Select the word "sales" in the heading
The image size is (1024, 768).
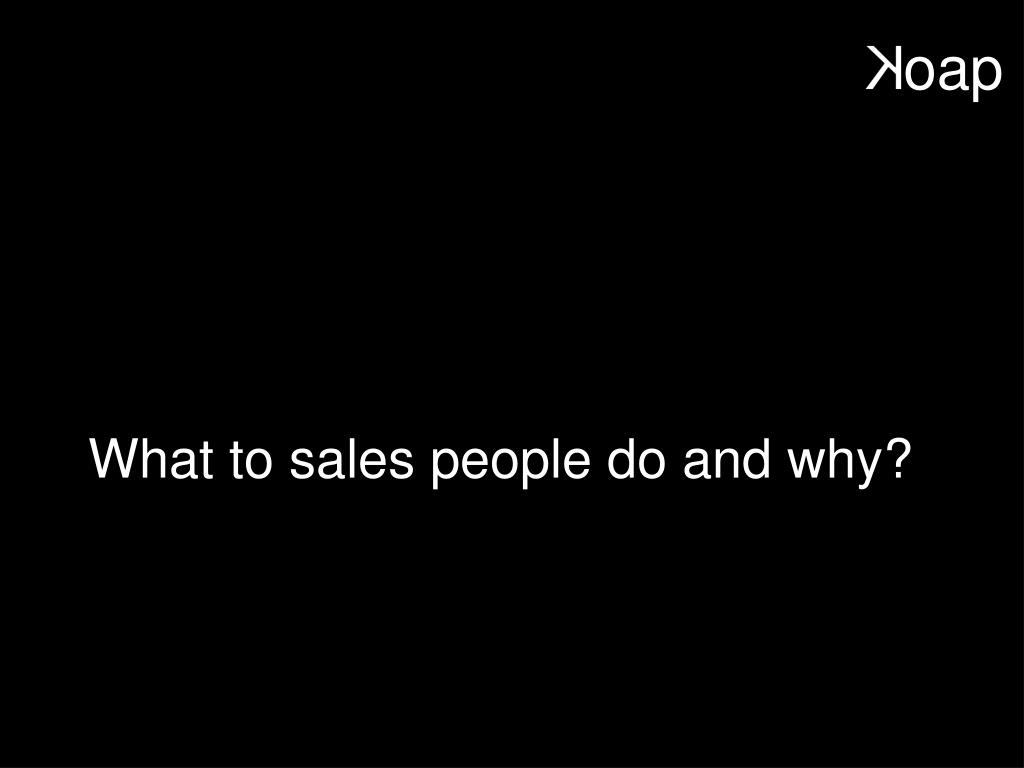click(x=351, y=458)
